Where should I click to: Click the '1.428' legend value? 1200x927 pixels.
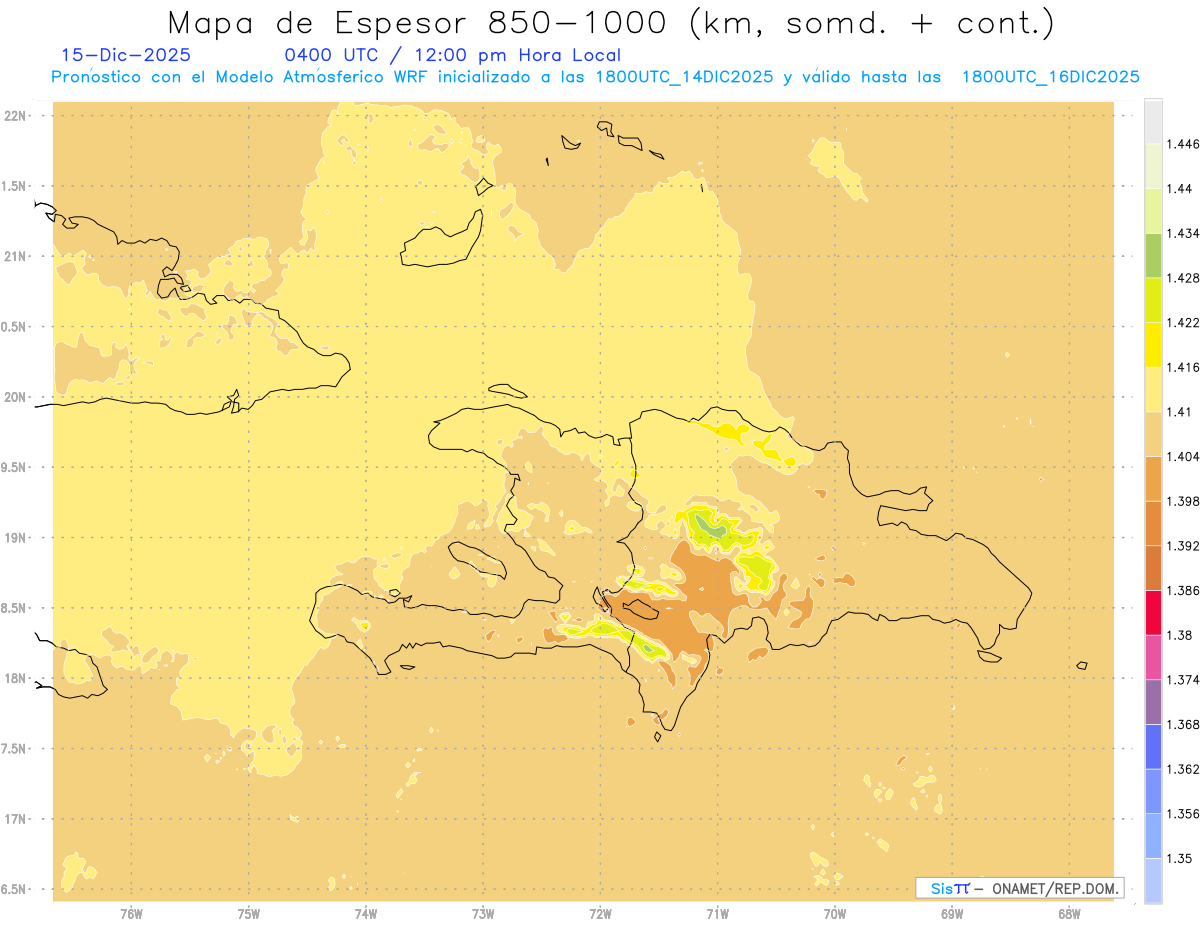click(1181, 278)
